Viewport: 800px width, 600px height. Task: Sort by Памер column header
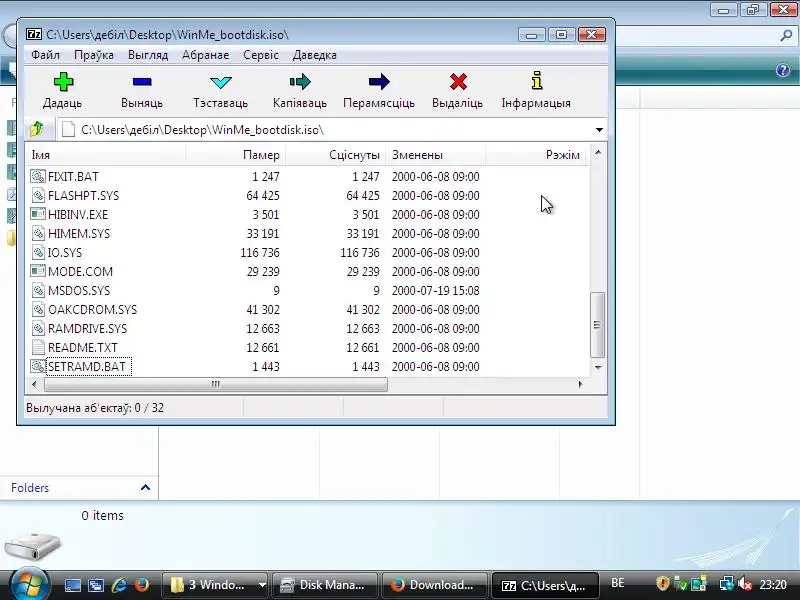pos(235,155)
